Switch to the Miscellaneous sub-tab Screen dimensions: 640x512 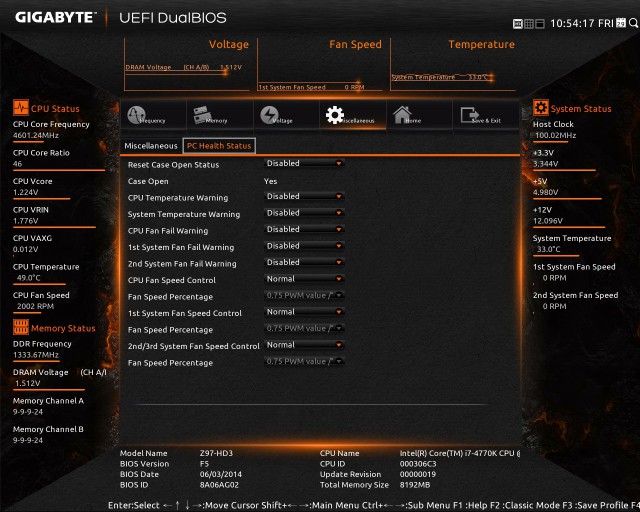pos(151,146)
